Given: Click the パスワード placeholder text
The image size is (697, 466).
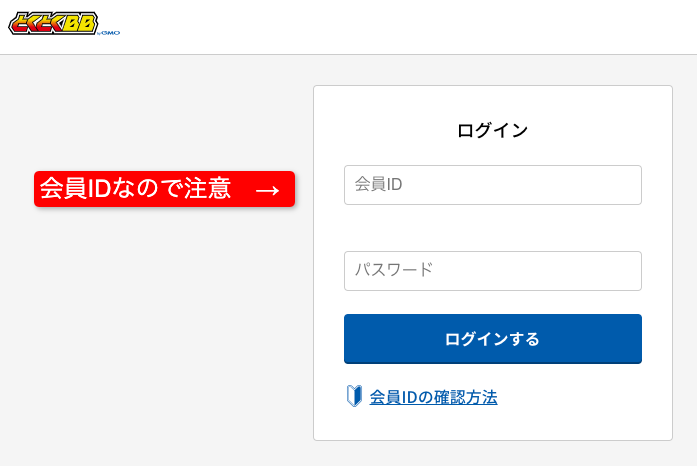Looking at the screenshot, I should 393,269.
